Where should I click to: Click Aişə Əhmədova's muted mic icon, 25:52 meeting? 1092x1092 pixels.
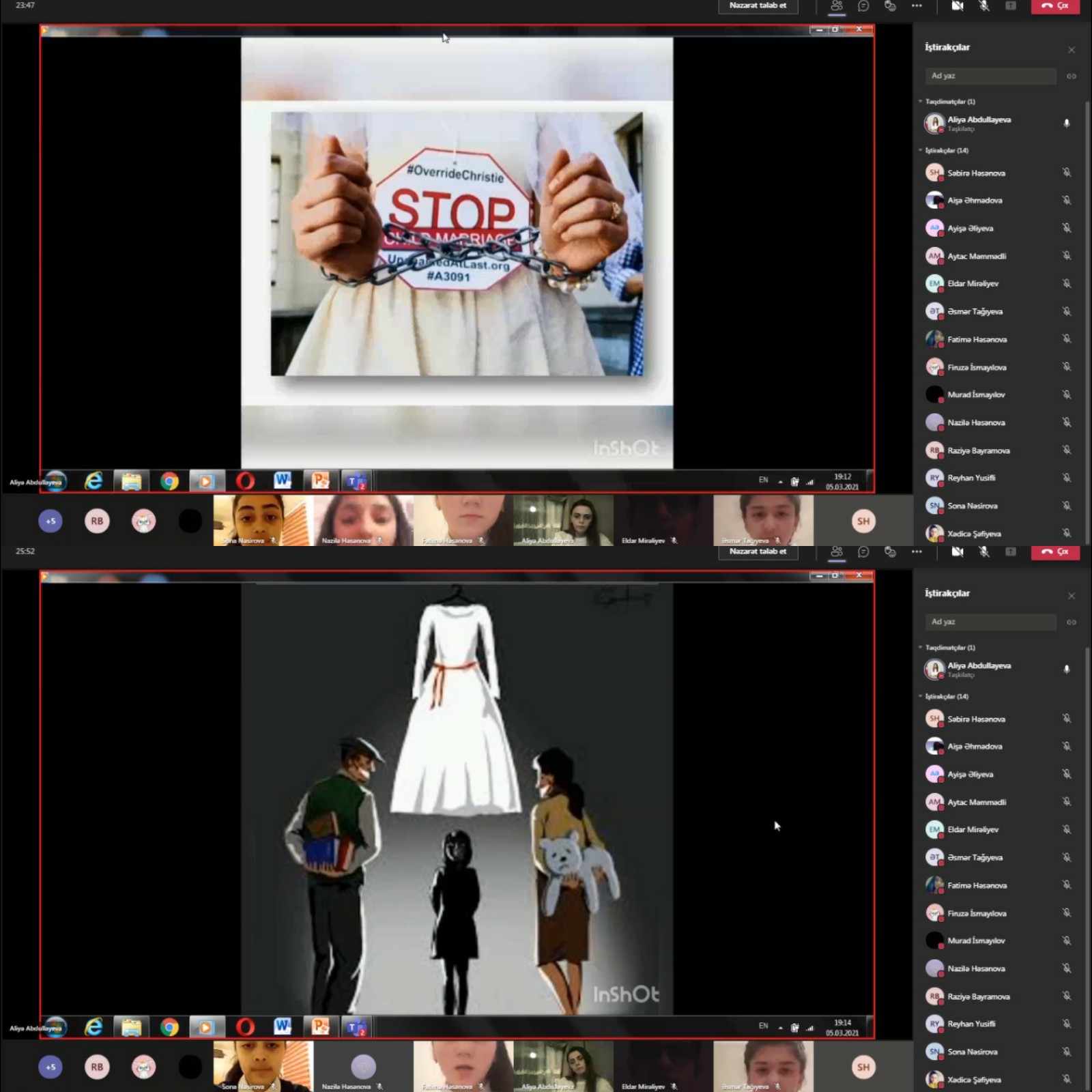coord(1067,746)
